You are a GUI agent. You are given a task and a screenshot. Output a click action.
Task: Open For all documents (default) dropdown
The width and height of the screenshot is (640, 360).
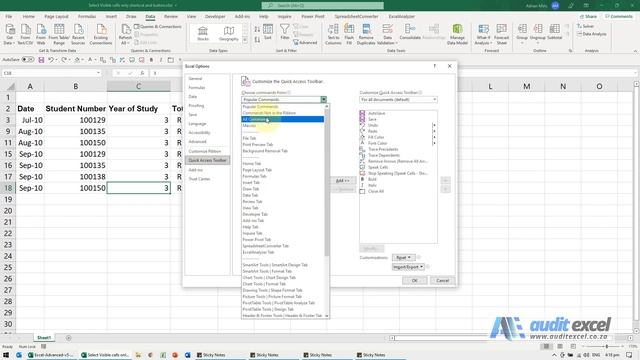tap(398, 100)
